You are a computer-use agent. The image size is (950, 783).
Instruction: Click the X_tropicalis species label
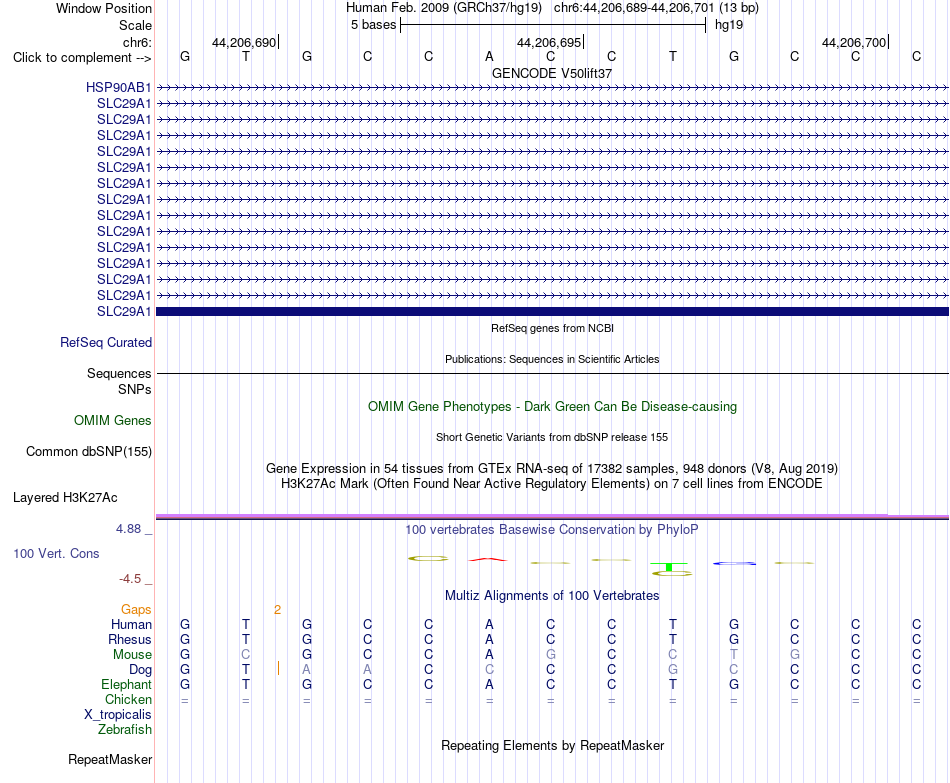pos(118,715)
